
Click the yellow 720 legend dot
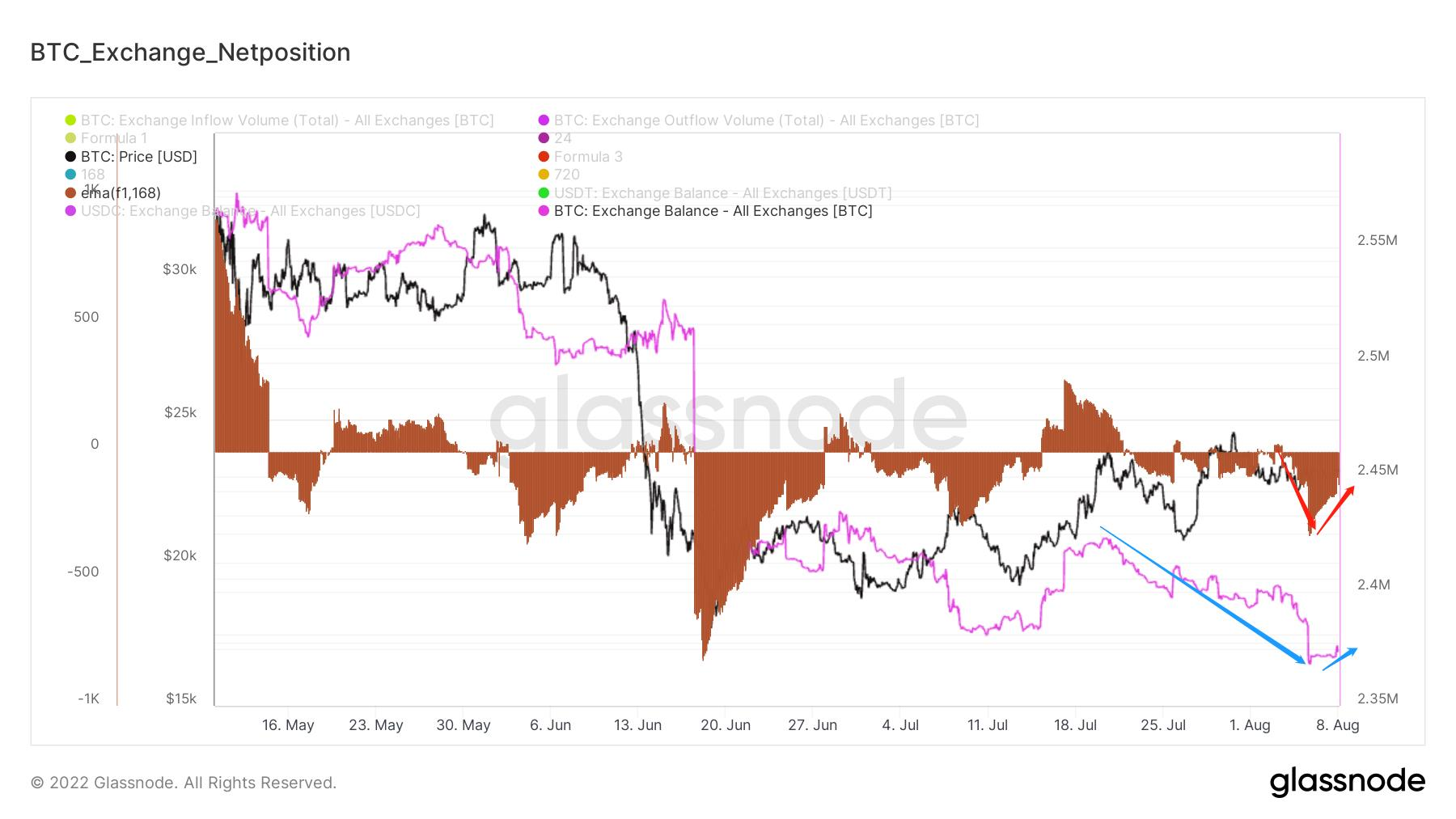544,175
